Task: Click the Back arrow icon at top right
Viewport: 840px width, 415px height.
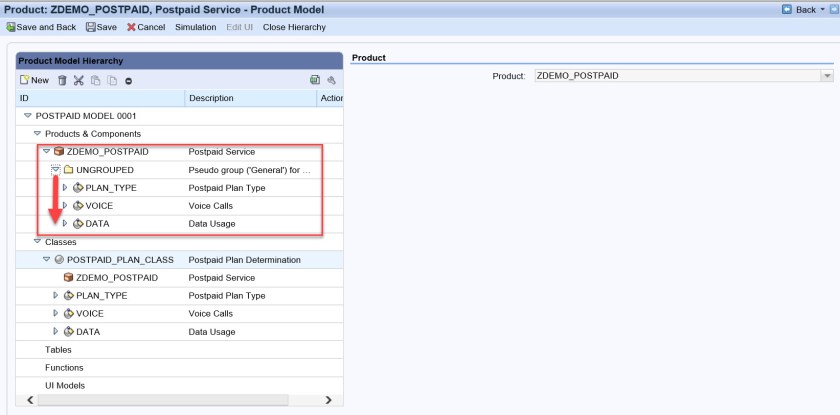Action: [x=787, y=10]
